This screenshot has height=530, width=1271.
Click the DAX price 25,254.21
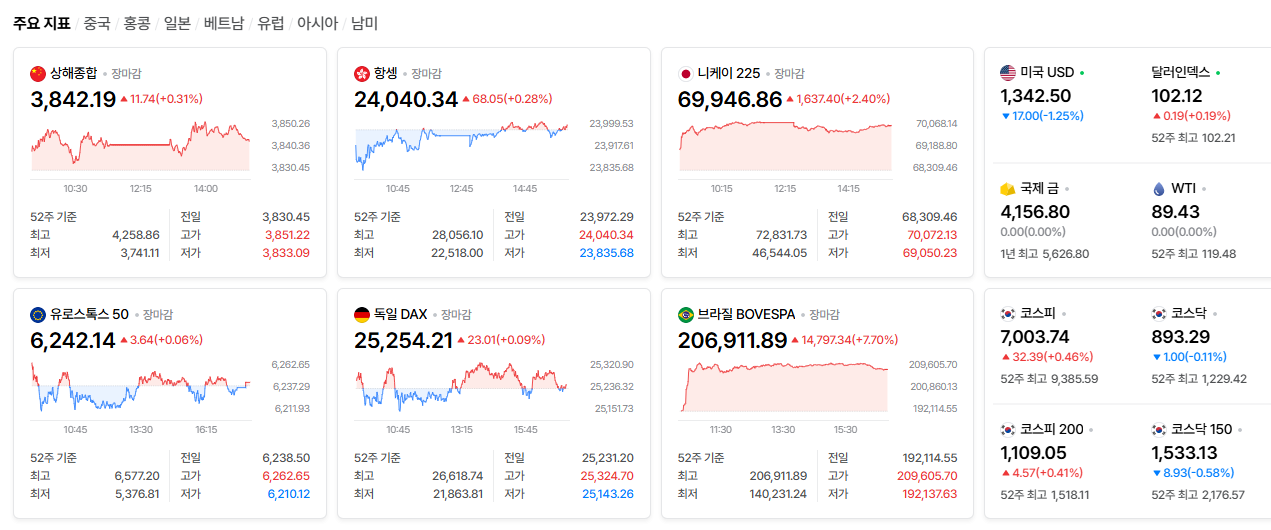pos(404,340)
